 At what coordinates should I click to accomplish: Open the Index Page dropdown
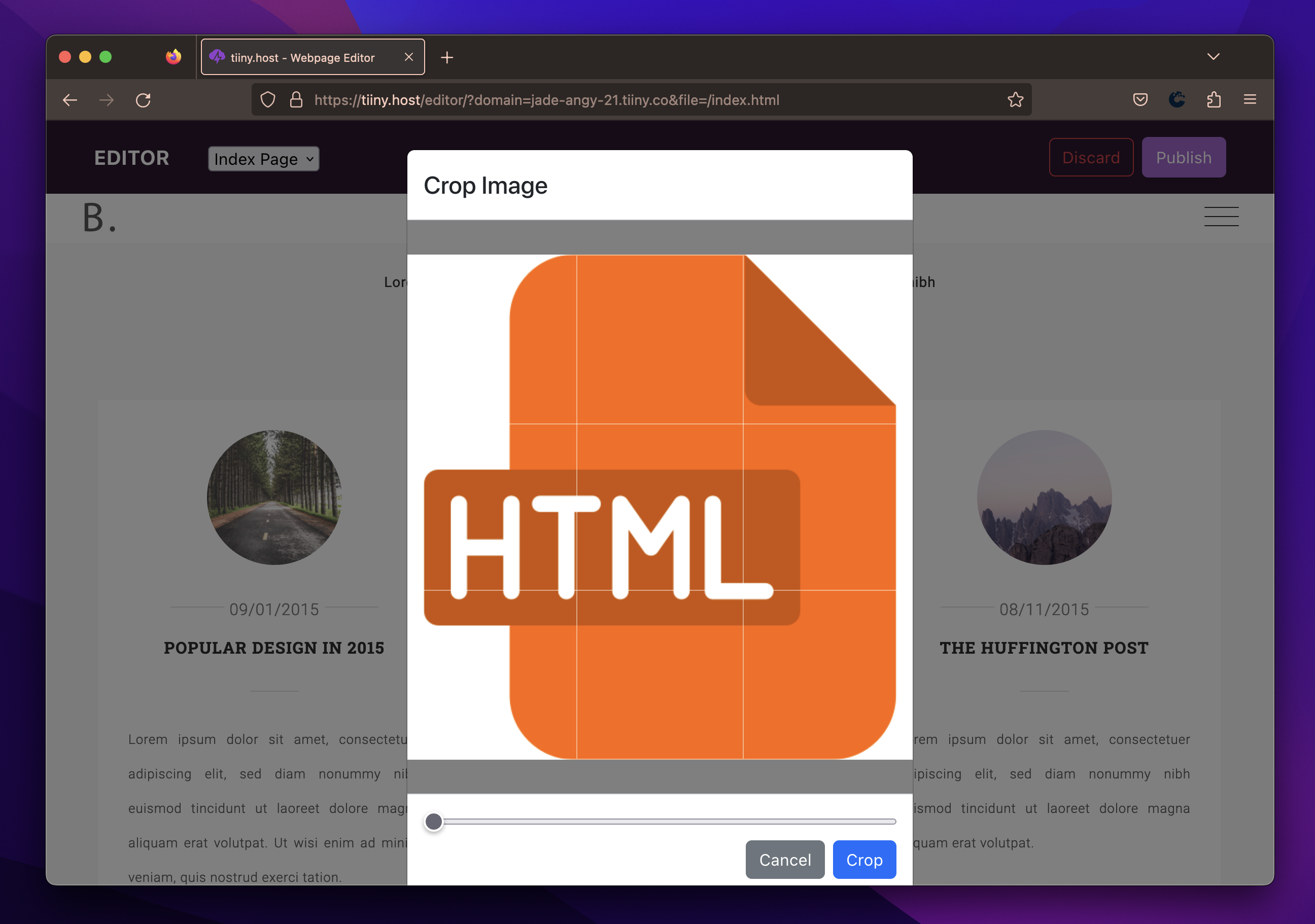pyautogui.click(x=263, y=159)
